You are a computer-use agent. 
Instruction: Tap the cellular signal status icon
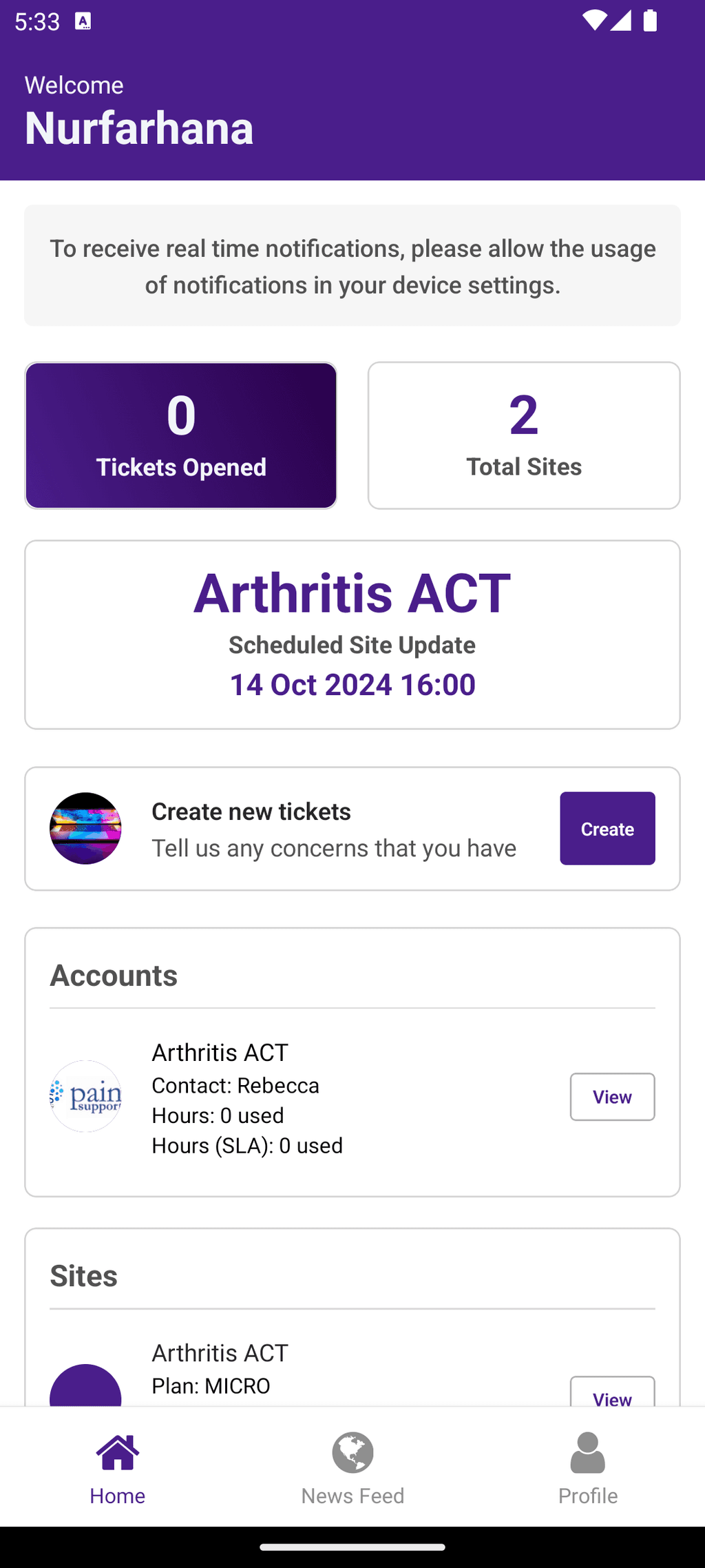coord(620,21)
